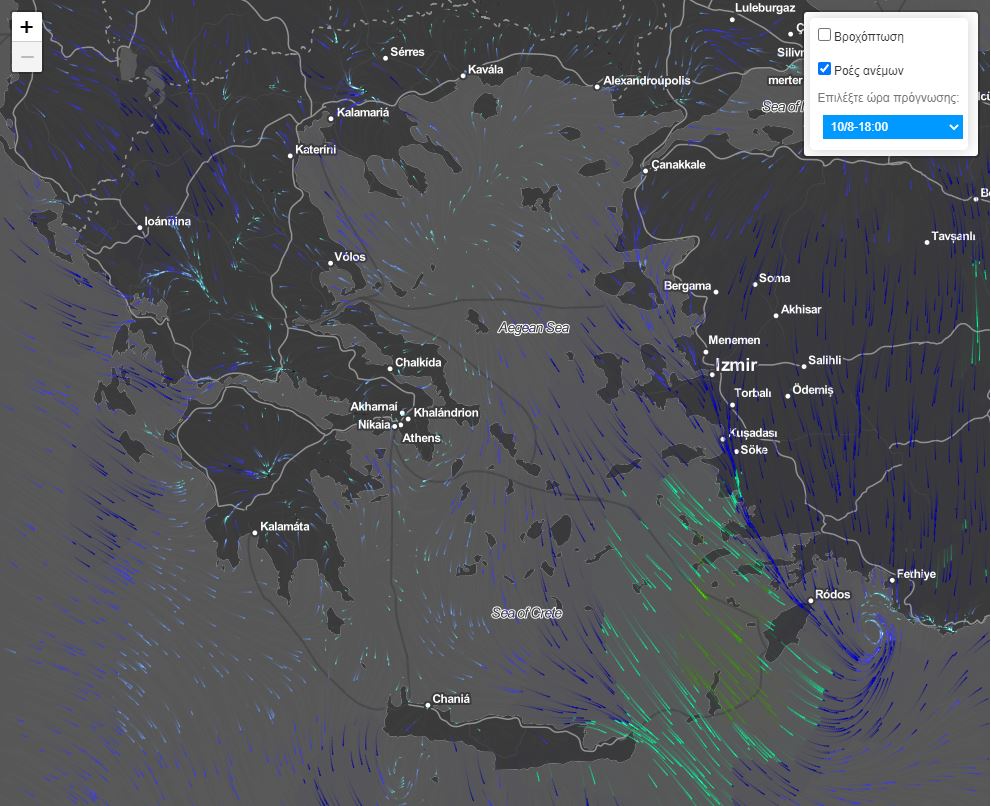Click the zoom out minus button
Viewport: 991px width, 806px height.
click(x=27, y=57)
